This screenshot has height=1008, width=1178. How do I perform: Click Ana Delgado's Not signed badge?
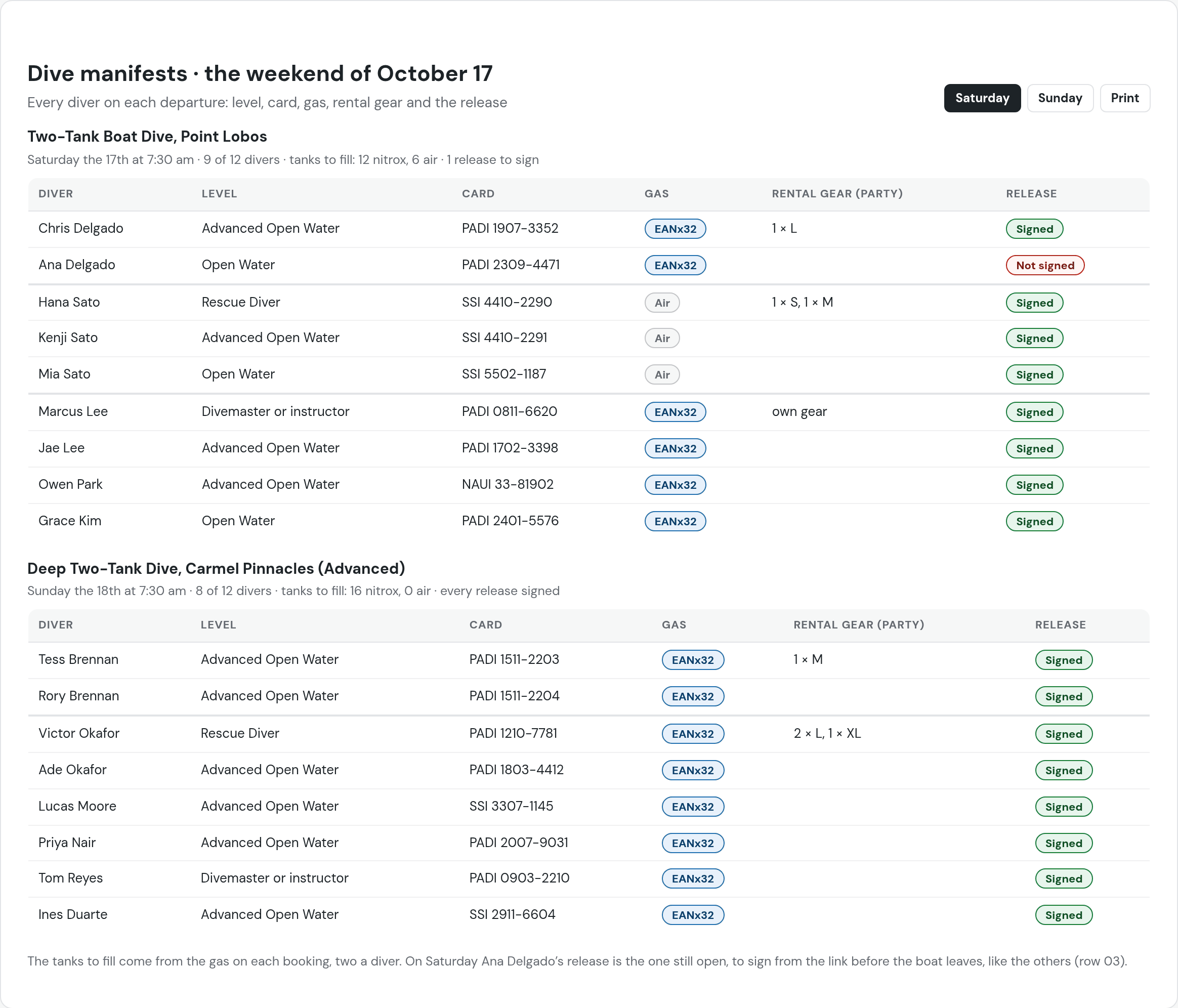tap(1045, 266)
